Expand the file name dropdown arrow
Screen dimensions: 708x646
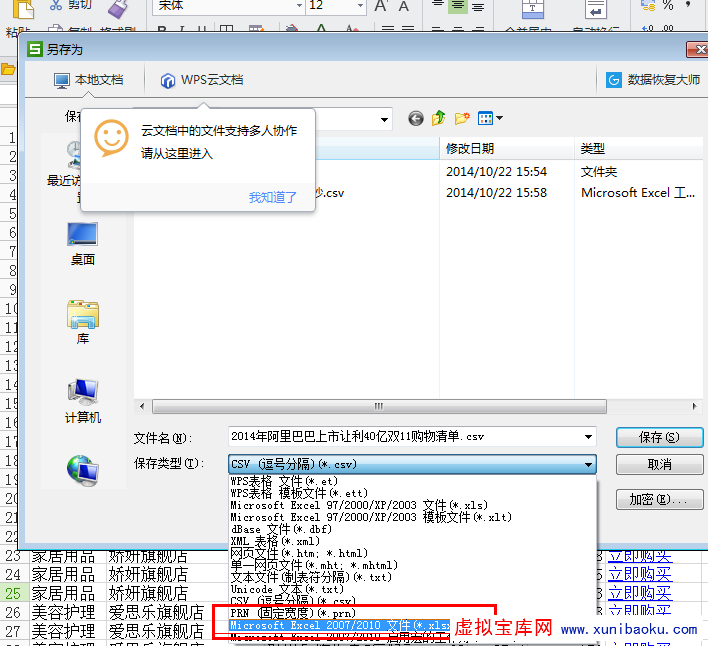point(588,437)
